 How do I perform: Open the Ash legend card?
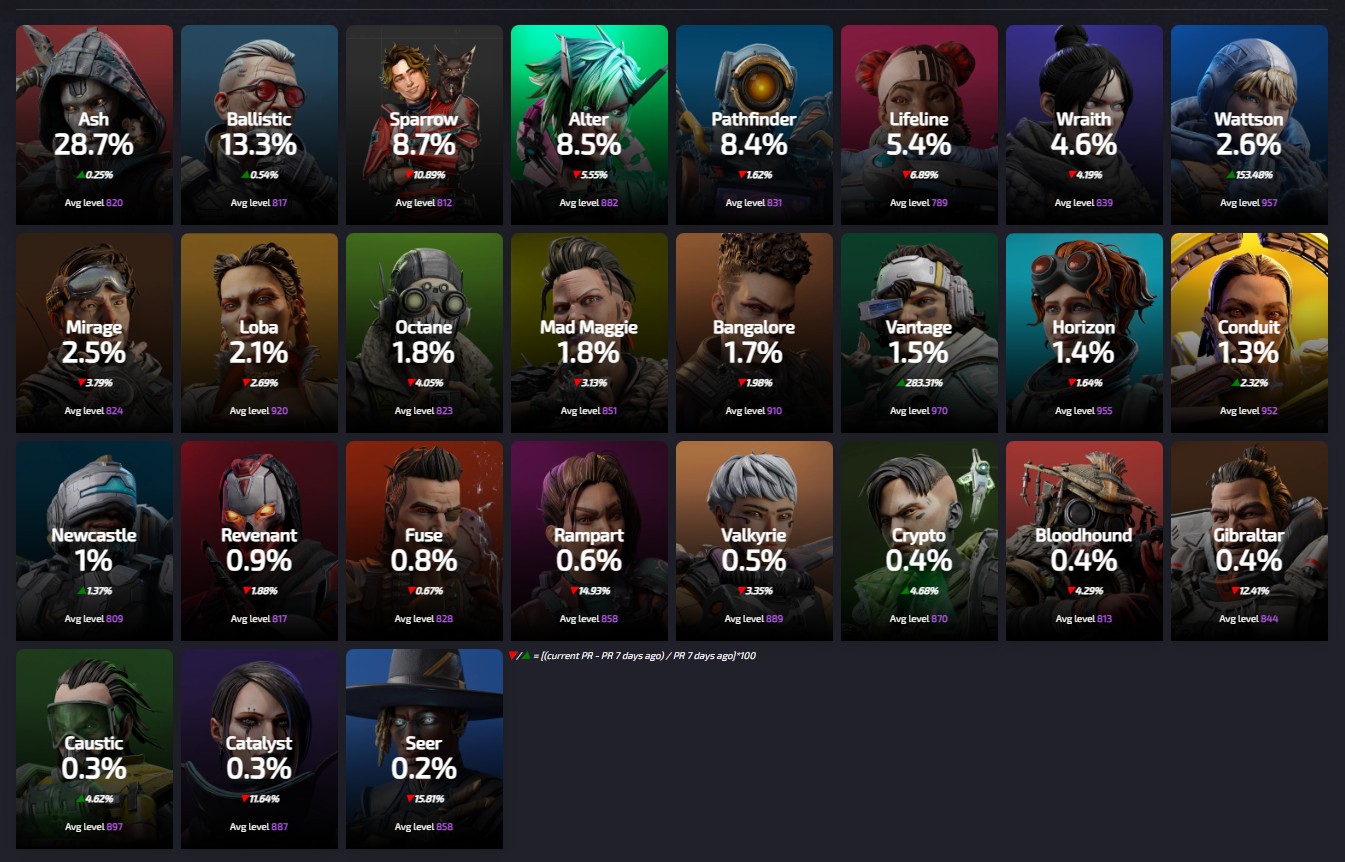pyautogui.click(x=94, y=125)
